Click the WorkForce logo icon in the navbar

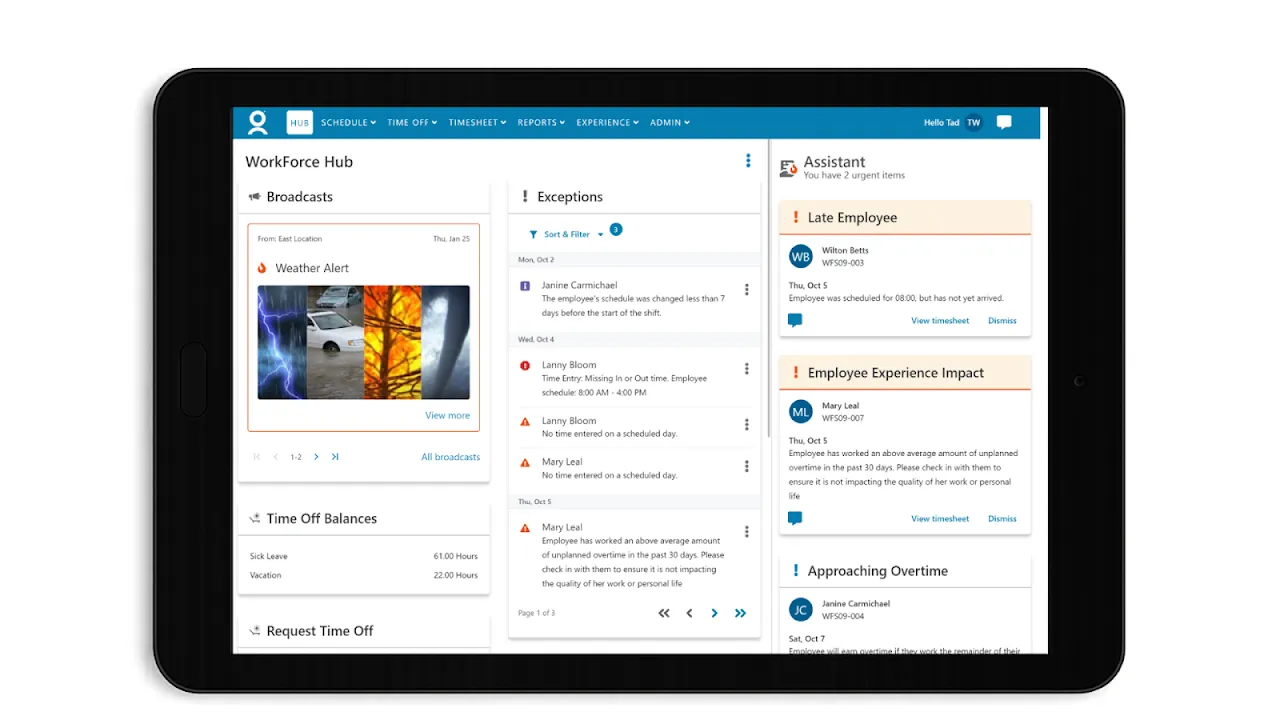click(x=258, y=123)
